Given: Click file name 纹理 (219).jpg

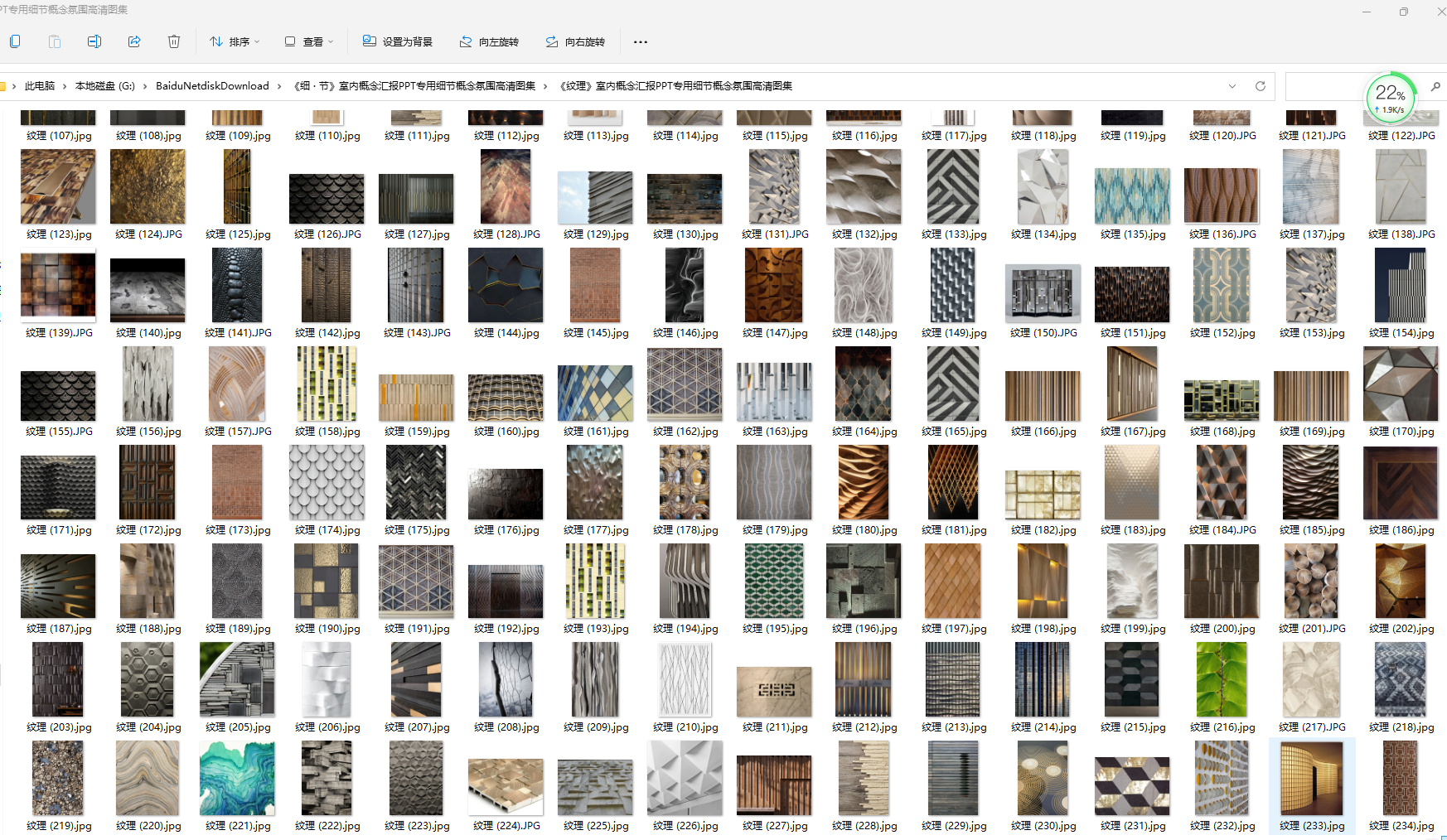Looking at the screenshot, I should tap(59, 826).
